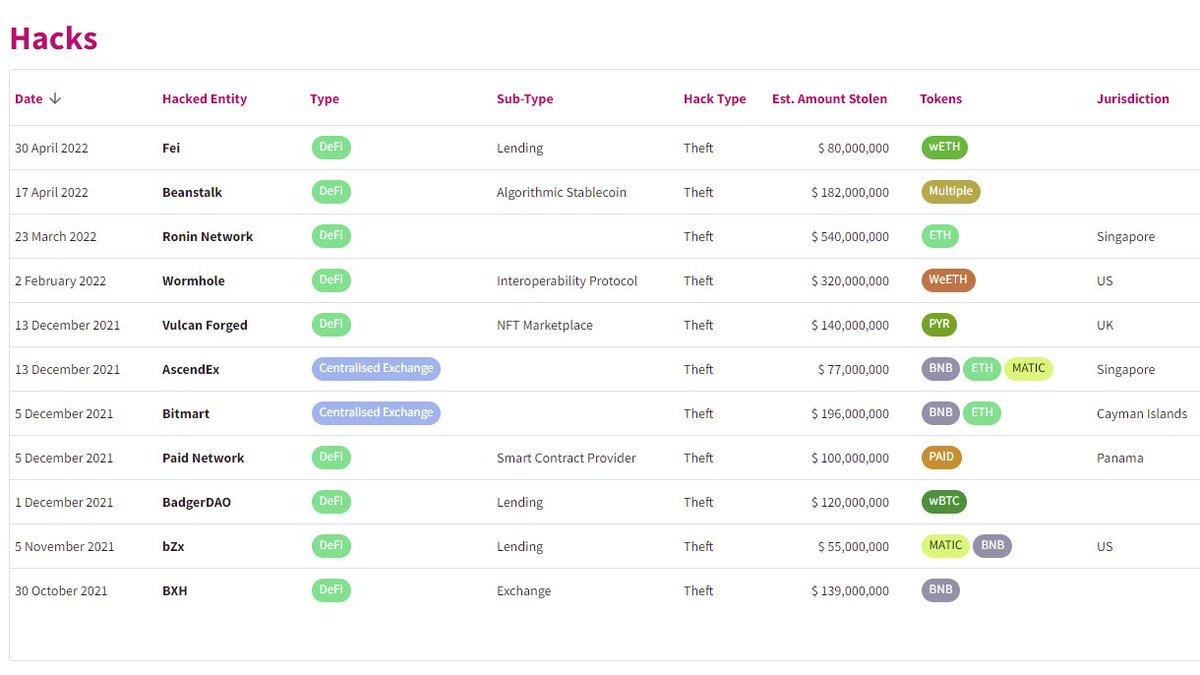Click the DeFi tag in BXH row
Screen dimensions: 1200x675
(331, 590)
